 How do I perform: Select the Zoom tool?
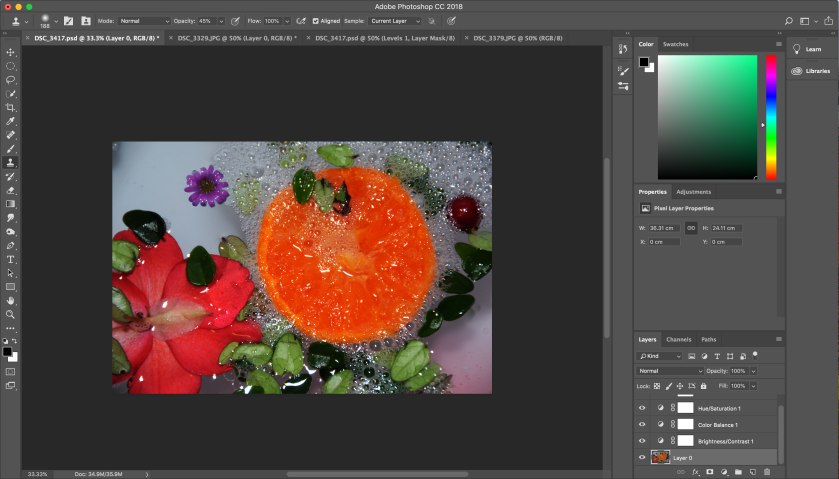[11, 314]
